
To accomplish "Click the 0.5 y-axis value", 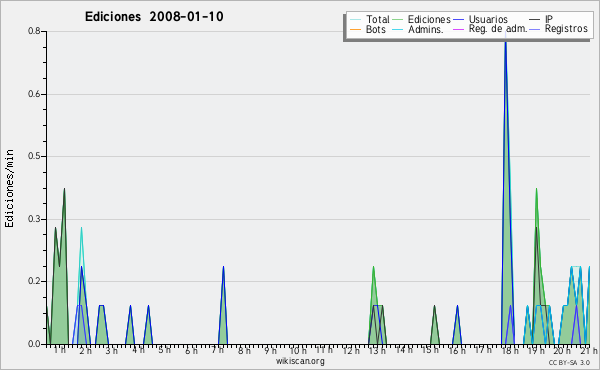I will pos(34,156).
